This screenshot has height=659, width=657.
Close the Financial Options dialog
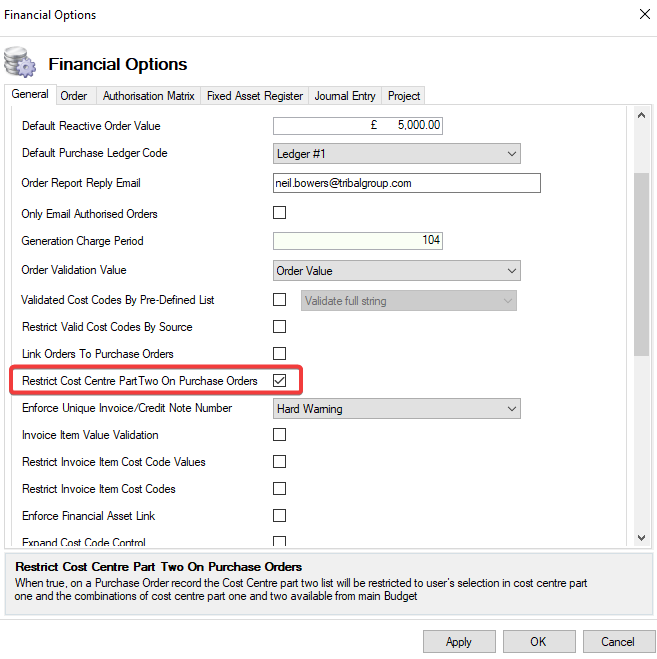[642, 15]
